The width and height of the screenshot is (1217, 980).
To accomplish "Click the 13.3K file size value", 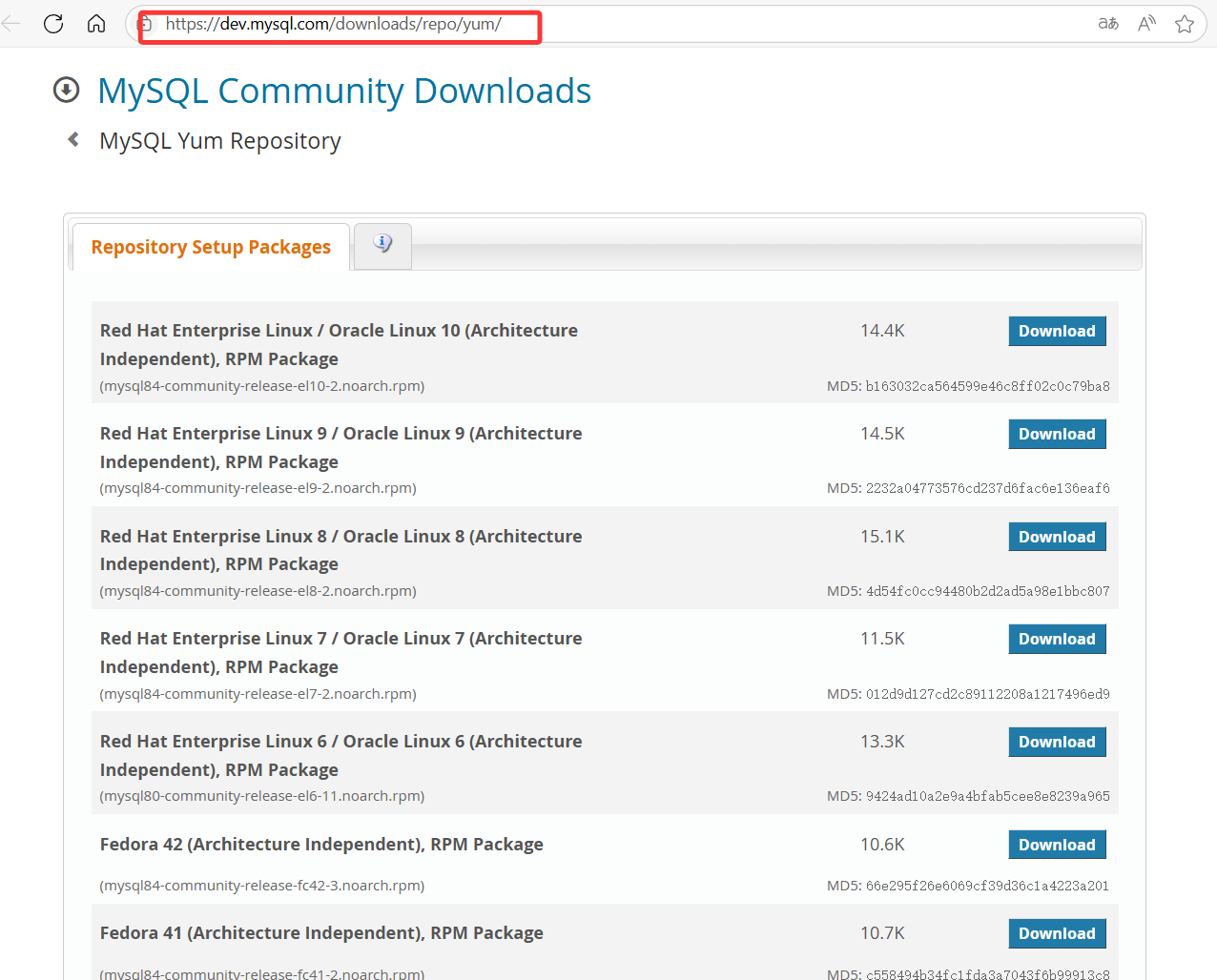I will pyautogui.click(x=882, y=742).
